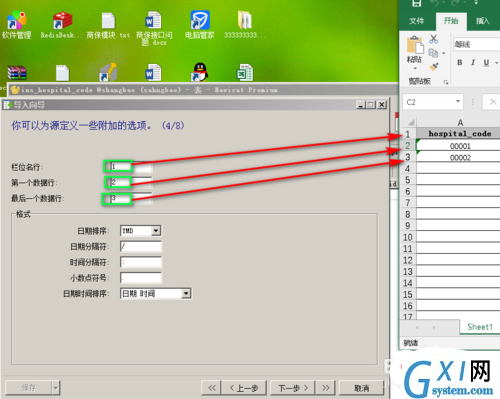500x399 pixels.
Task: Jump to last wizard step with >> button
Action: tap(326, 388)
